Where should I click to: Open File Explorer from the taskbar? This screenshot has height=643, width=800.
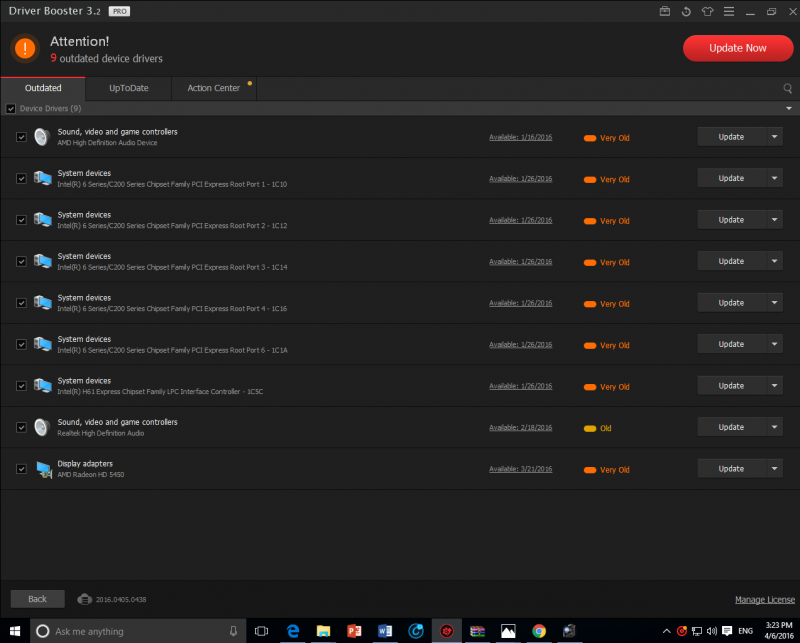point(323,631)
